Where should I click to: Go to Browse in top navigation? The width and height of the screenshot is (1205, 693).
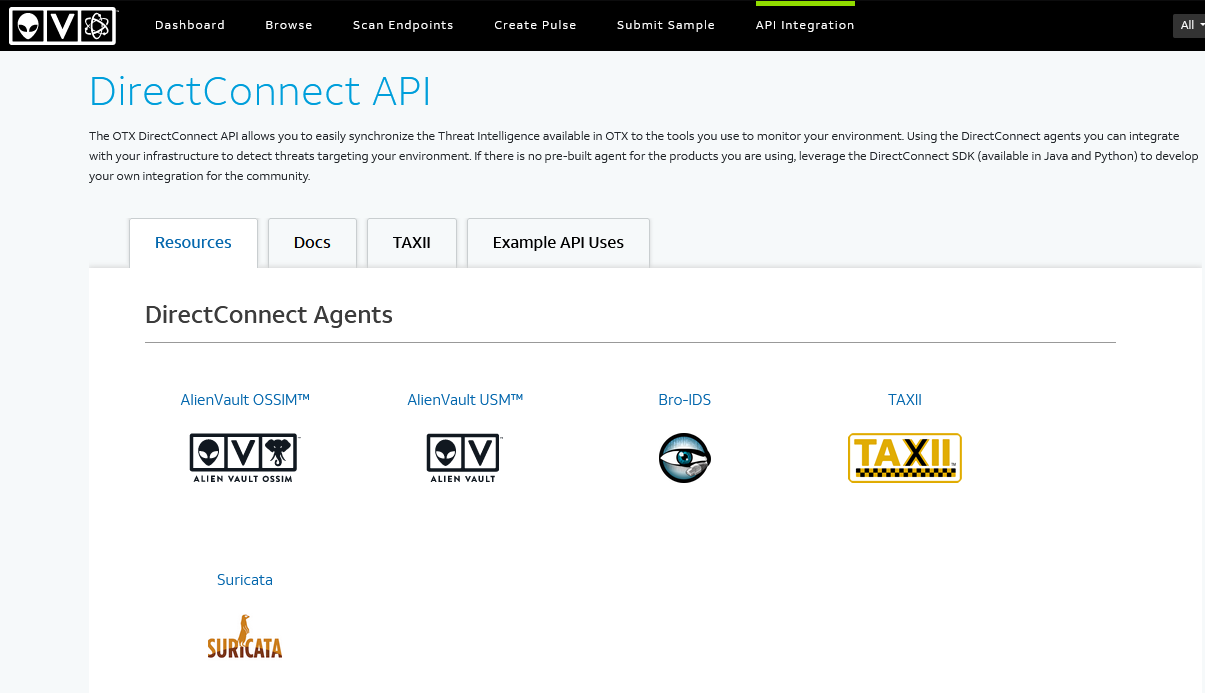(289, 25)
